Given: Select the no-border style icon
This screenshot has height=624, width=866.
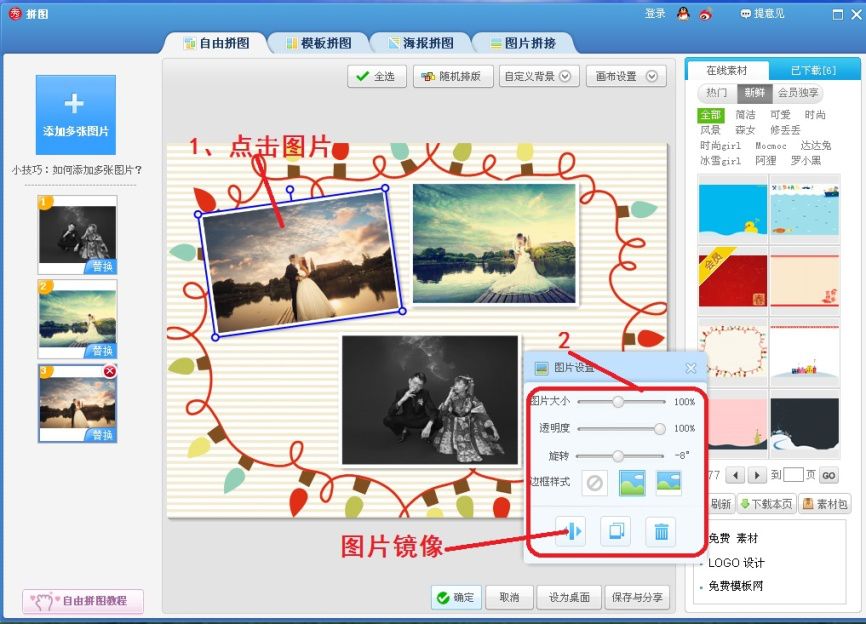Looking at the screenshot, I should coord(595,483).
